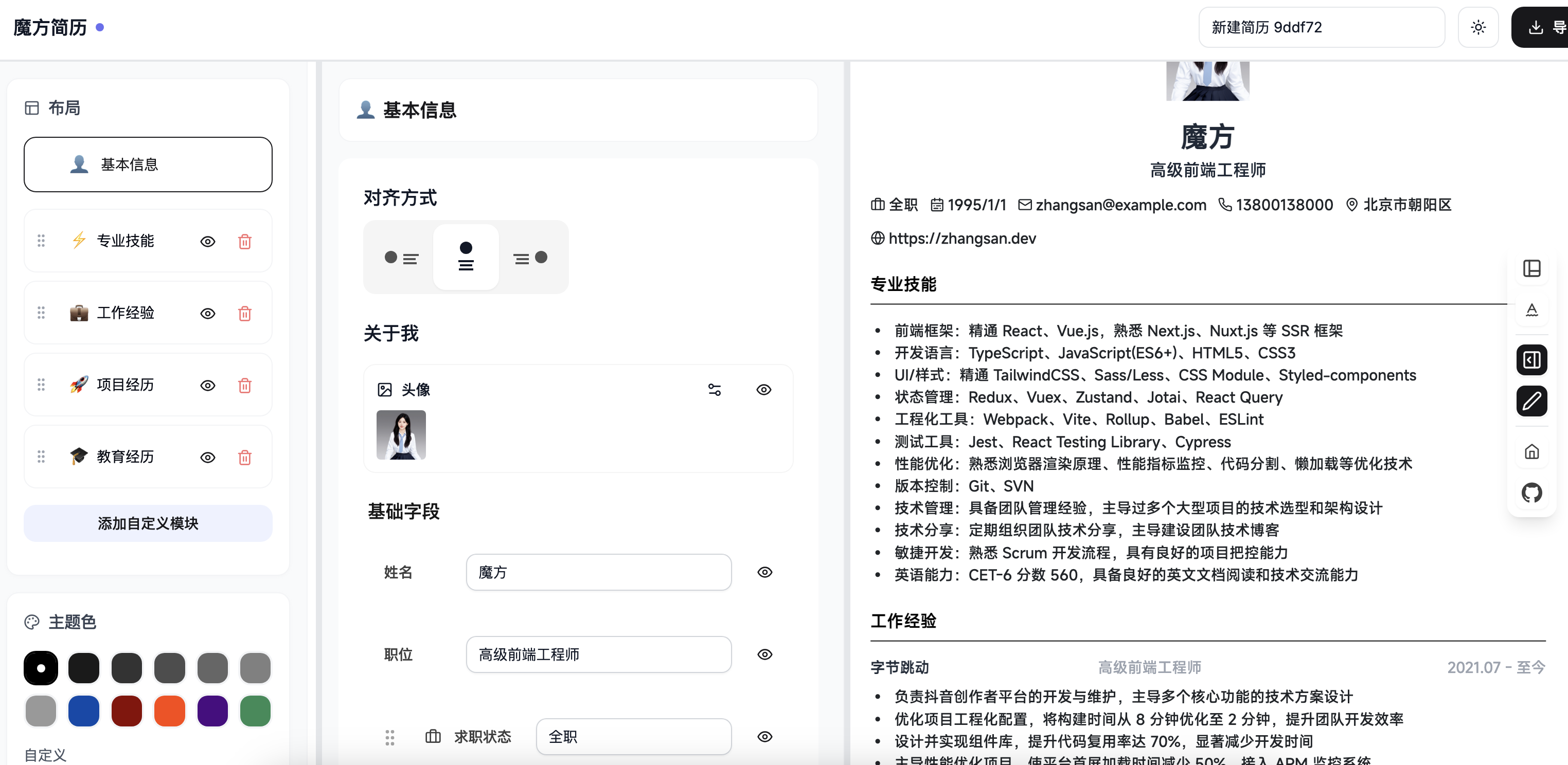Click the avatar photo thumbnail in editor

401,435
